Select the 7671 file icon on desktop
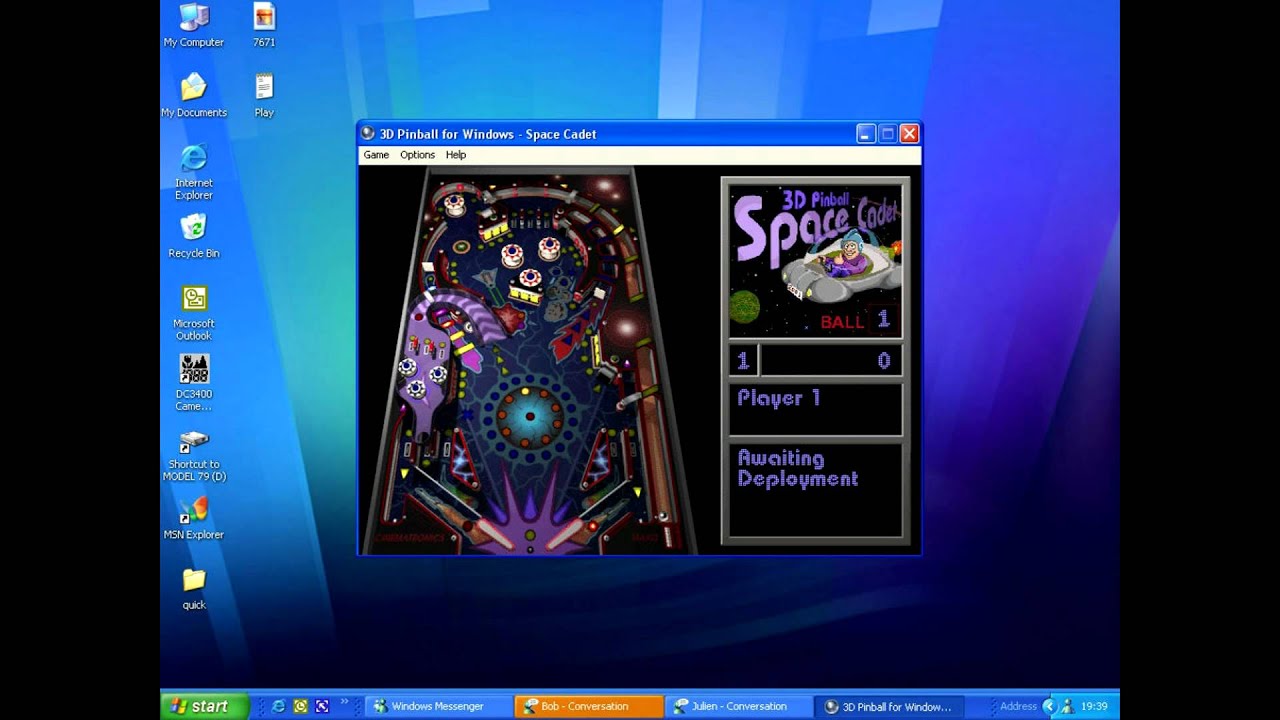This screenshot has width=1280, height=720. (x=264, y=26)
